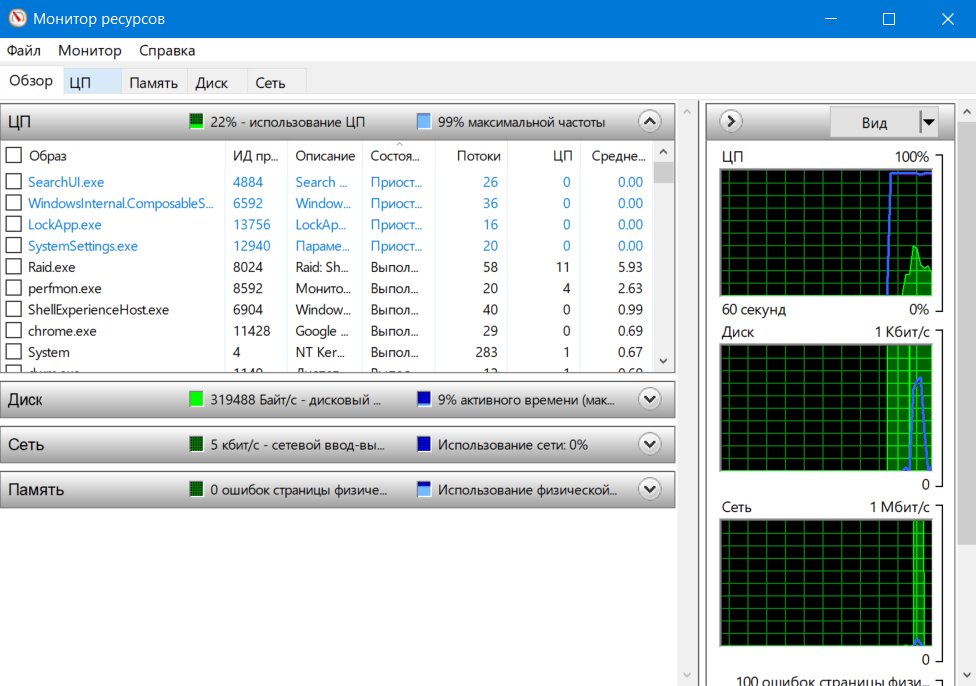The height and width of the screenshot is (686, 976).
Task: Switch to the Память tab
Action: point(154,82)
